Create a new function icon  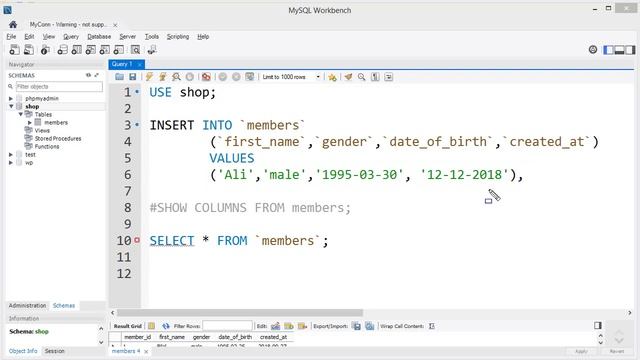pyautogui.click(x=119, y=50)
